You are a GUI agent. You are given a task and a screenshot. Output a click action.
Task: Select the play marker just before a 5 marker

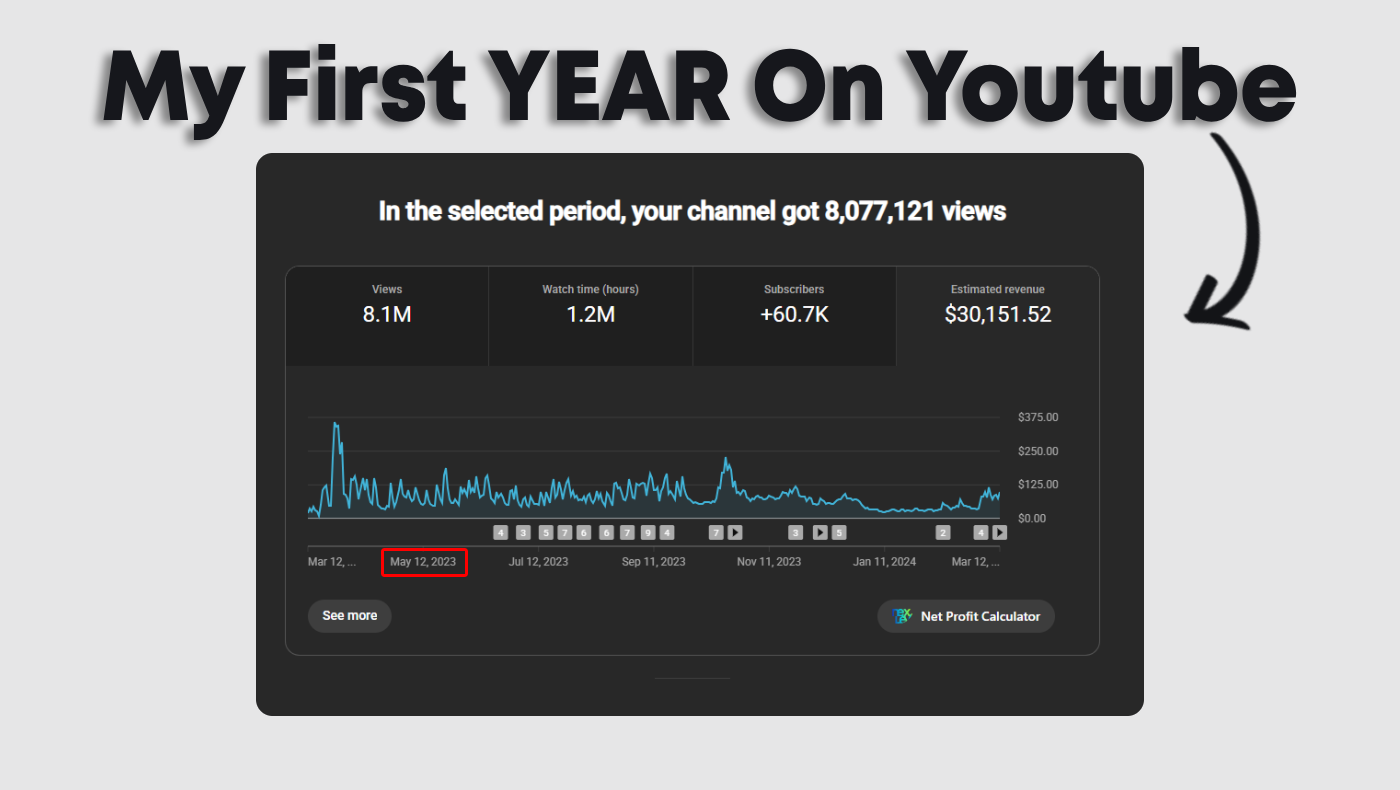pyautogui.click(x=819, y=533)
